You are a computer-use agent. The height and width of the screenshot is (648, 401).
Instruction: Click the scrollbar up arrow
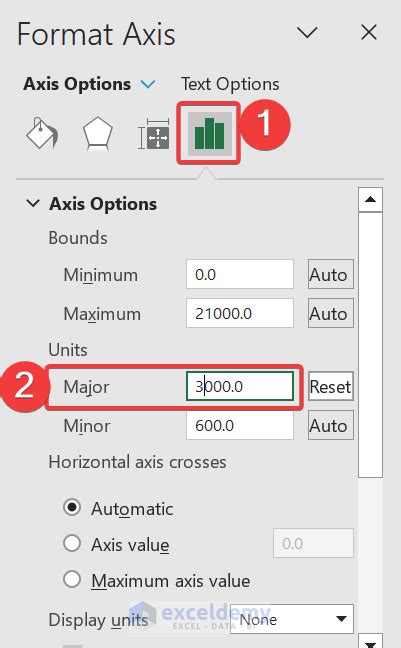(x=370, y=200)
